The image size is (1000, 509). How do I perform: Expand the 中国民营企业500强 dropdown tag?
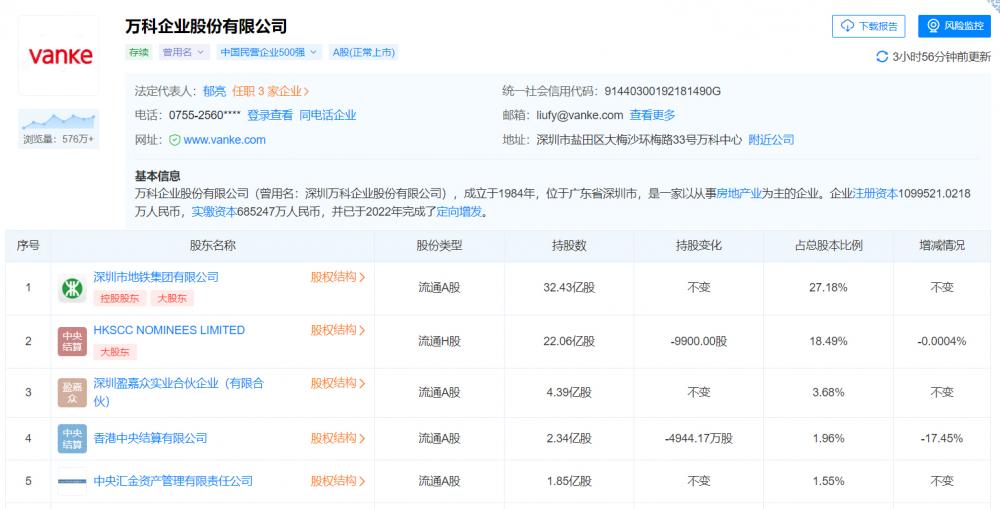[269, 52]
